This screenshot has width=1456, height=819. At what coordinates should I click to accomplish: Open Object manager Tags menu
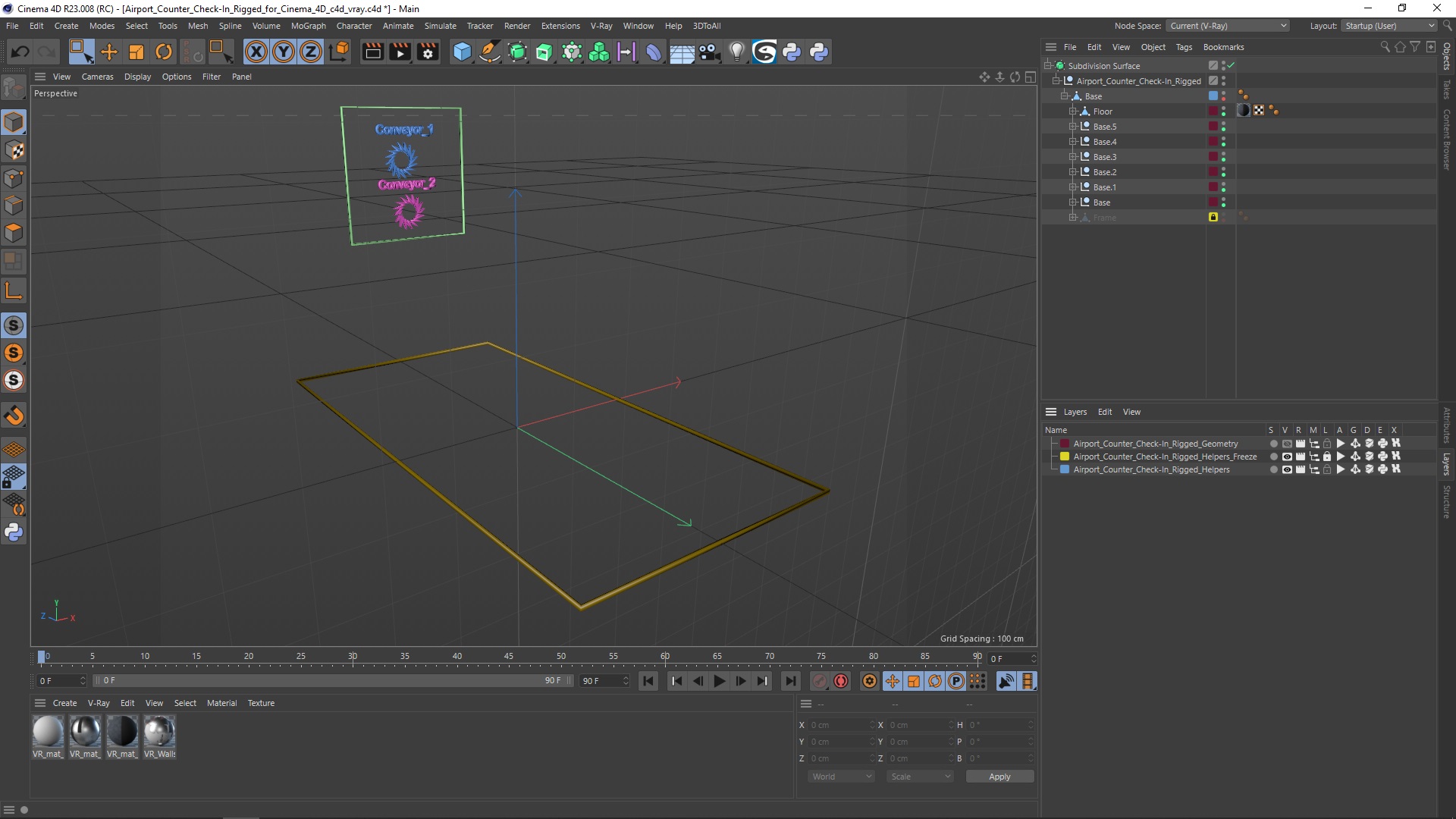(1184, 47)
